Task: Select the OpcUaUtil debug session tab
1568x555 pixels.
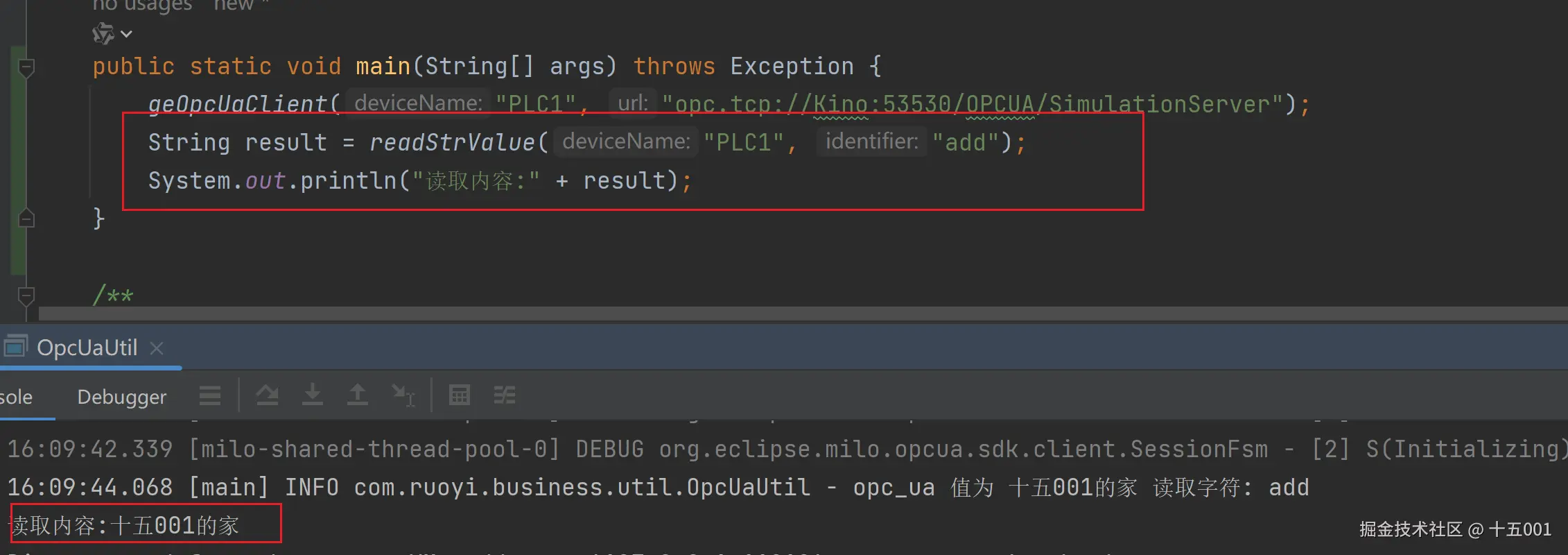Action: pyautogui.click(x=87, y=348)
